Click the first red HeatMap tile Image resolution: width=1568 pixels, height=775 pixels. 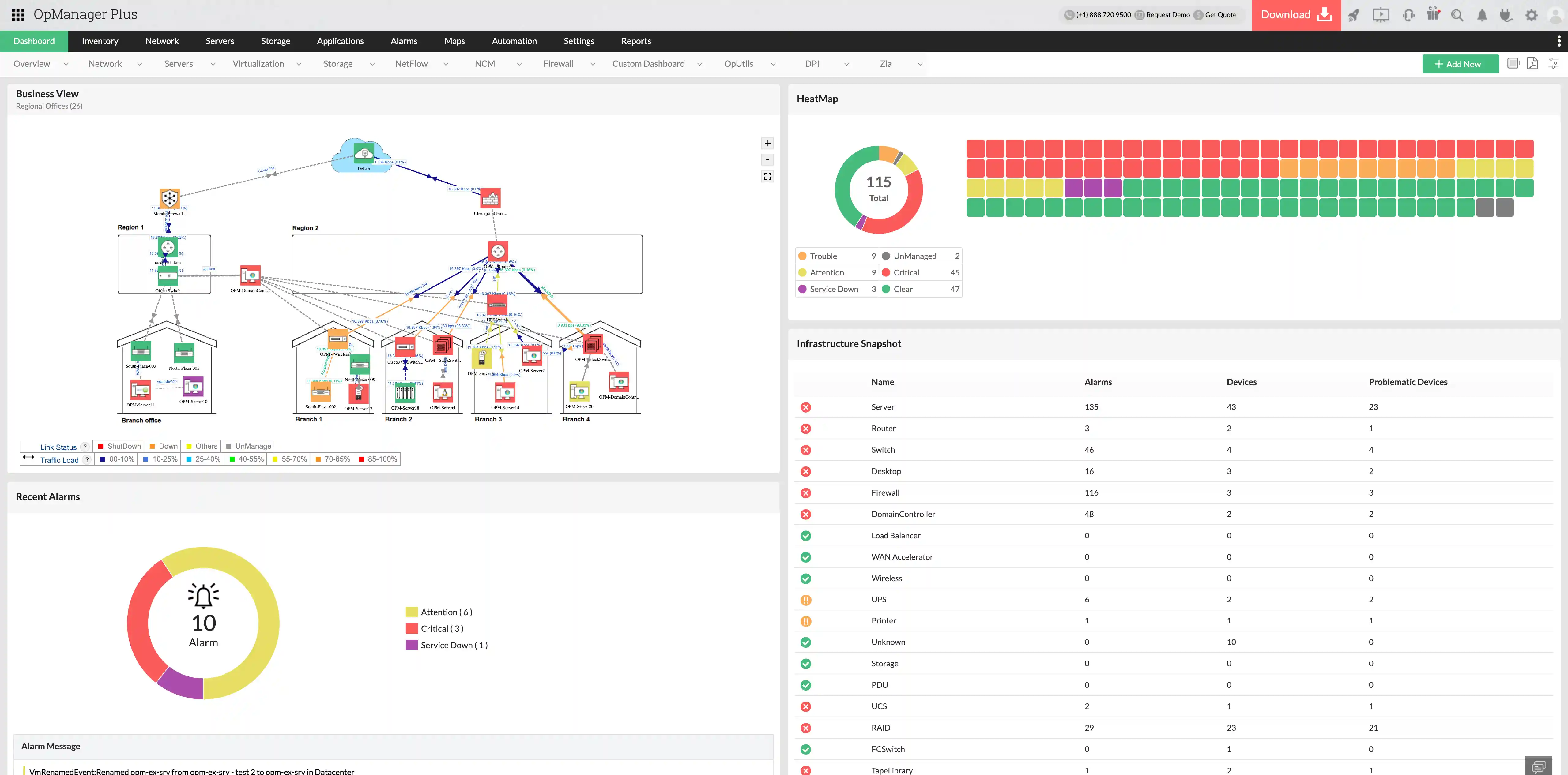tap(976, 149)
